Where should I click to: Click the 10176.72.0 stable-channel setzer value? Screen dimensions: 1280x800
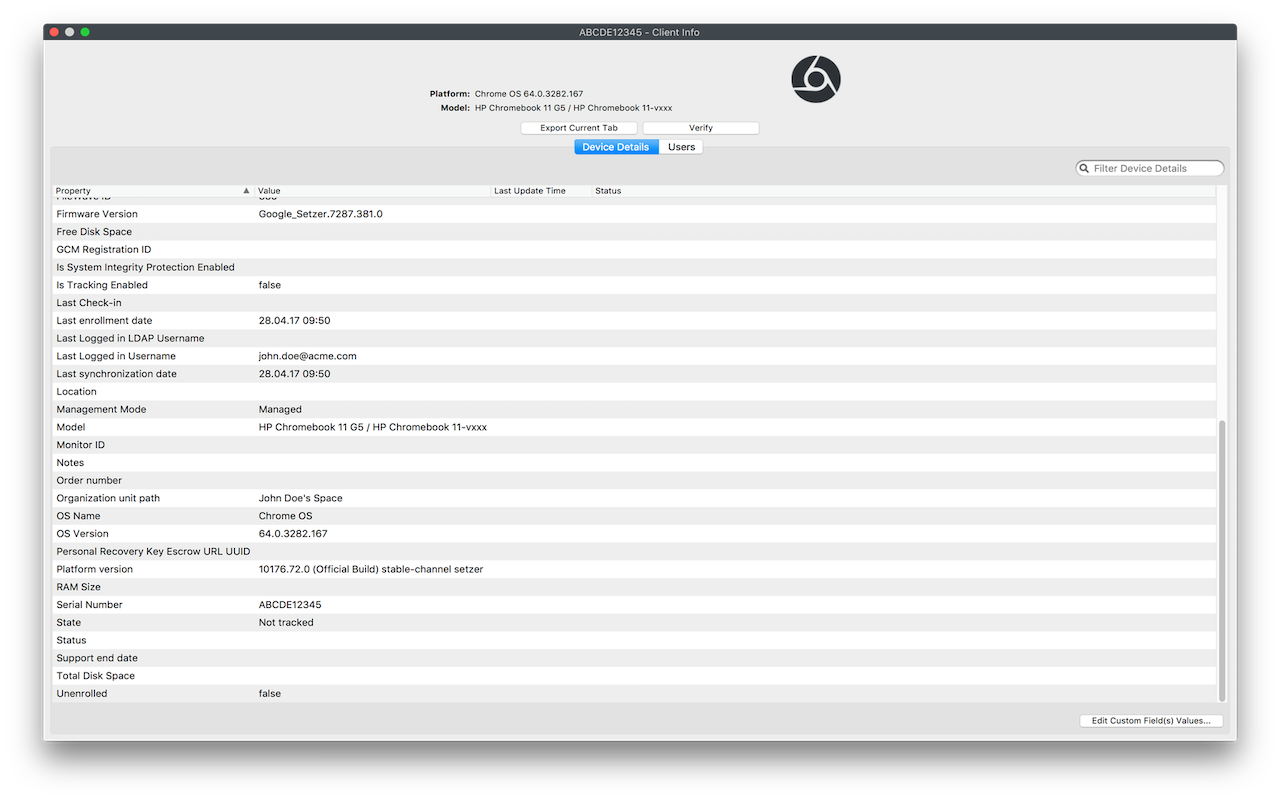(x=371, y=569)
